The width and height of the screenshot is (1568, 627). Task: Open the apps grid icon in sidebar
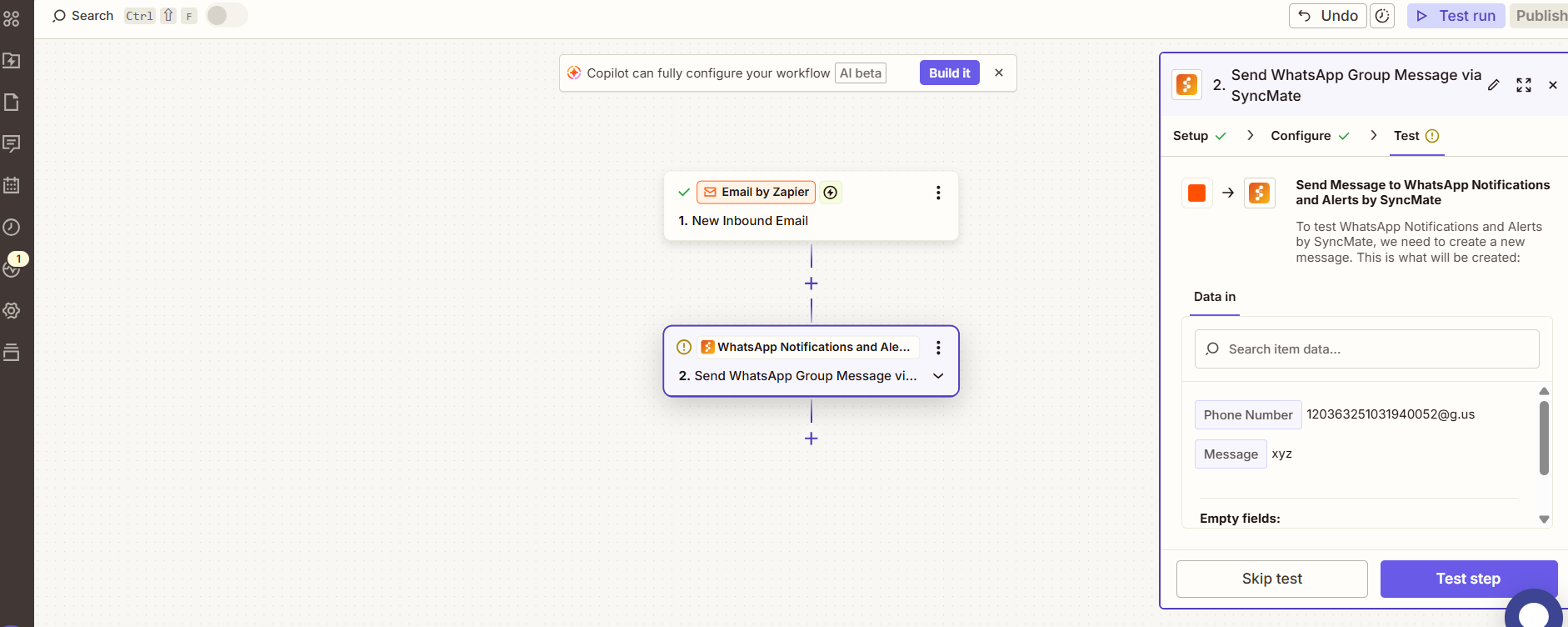pos(12,18)
